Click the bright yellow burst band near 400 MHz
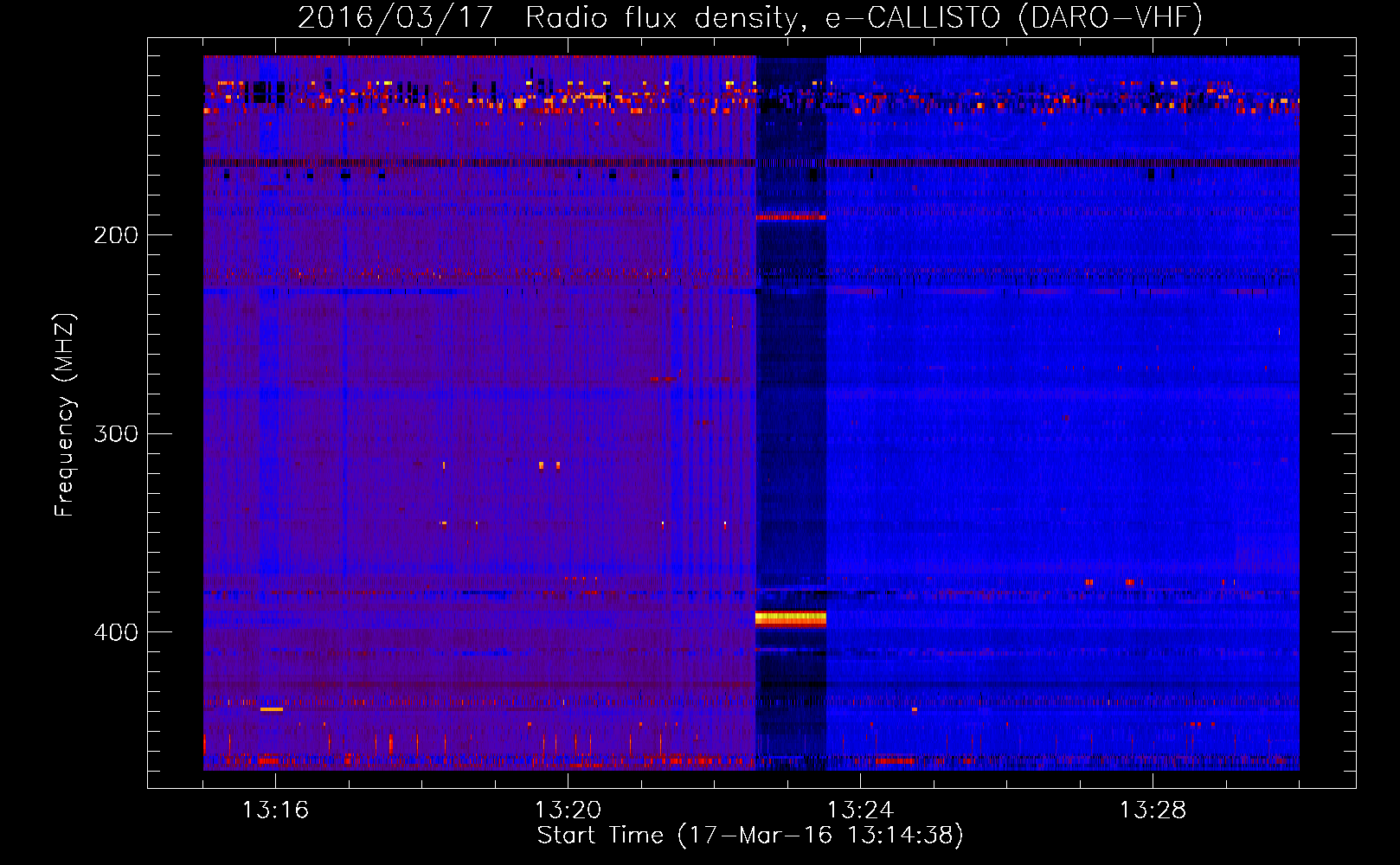This screenshot has width=1400, height=865. pyautogui.click(x=791, y=618)
